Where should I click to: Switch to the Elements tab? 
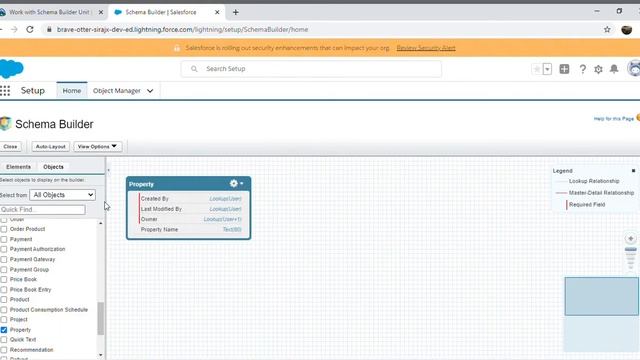(18, 167)
